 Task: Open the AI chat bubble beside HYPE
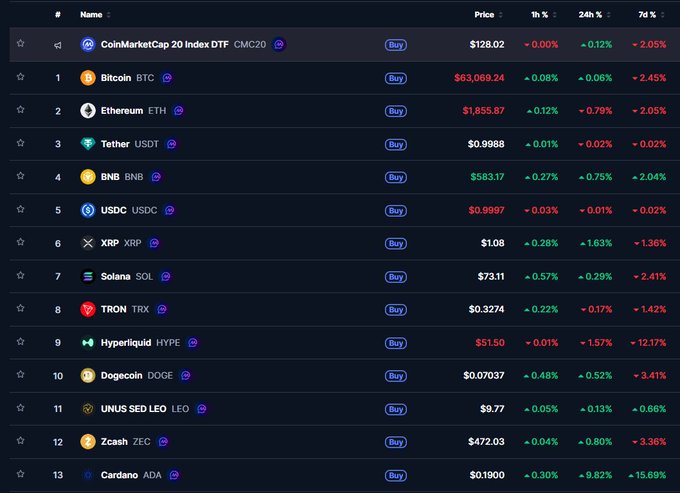click(x=193, y=343)
